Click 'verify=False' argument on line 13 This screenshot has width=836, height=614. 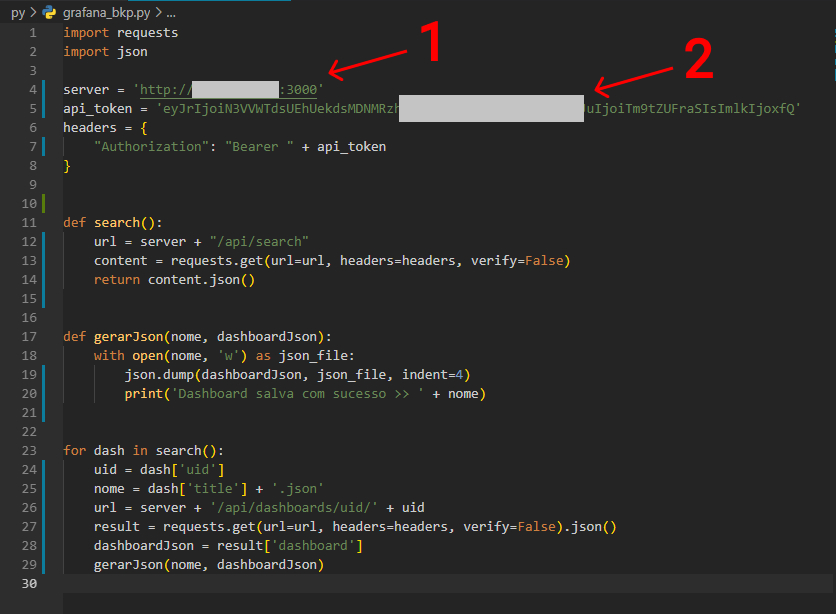[x=517, y=261]
